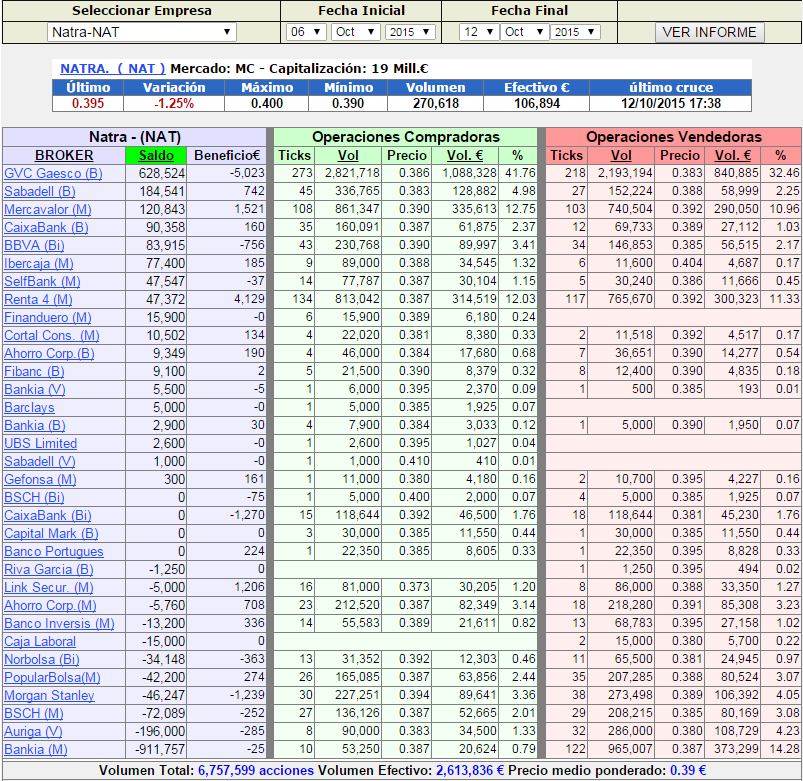Open the Bankia (M) broker link

click(x=36, y=749)
